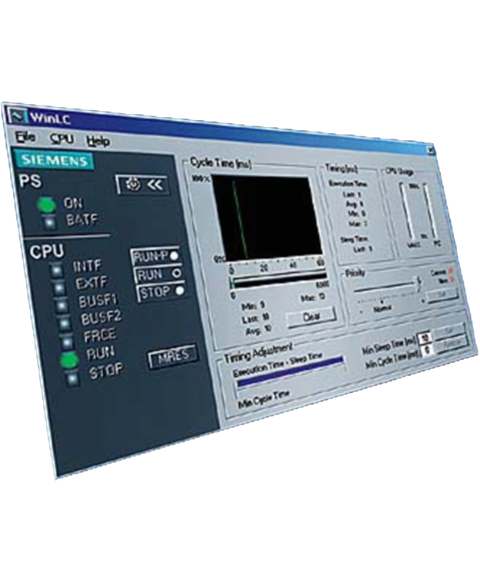Click the STOP status LED
This screenshot has height=583, width=480.
(73, 378)
